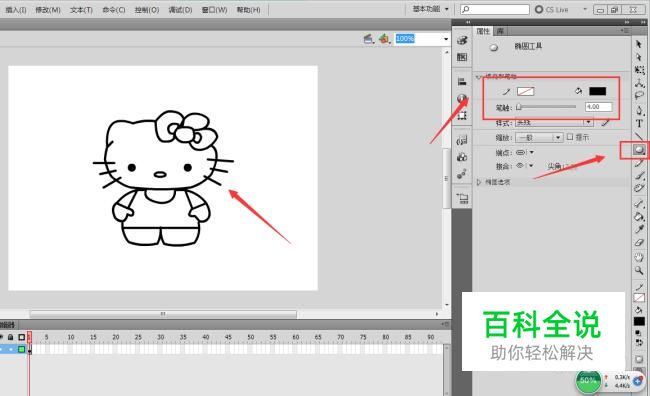650x396 pixels.
Task: Select the Zoom magnifier tool
Action: pos(639,270)
